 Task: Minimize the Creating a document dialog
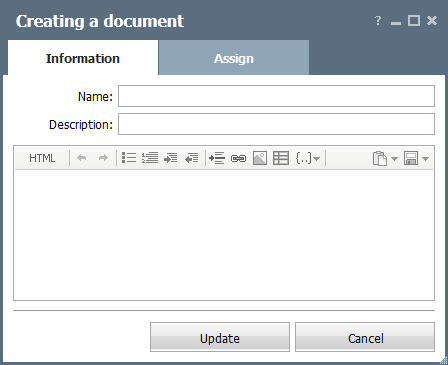click(x=396, y=23)
